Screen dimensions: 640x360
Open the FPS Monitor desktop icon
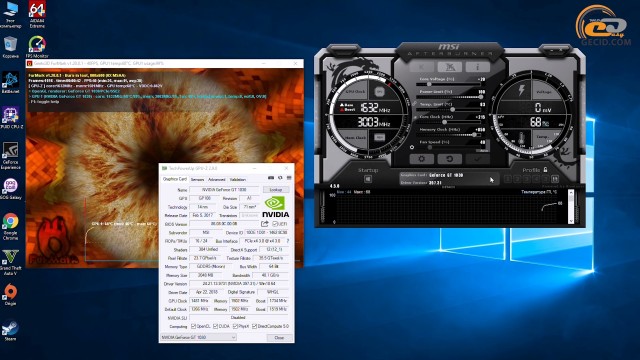[x=37, y=47]
